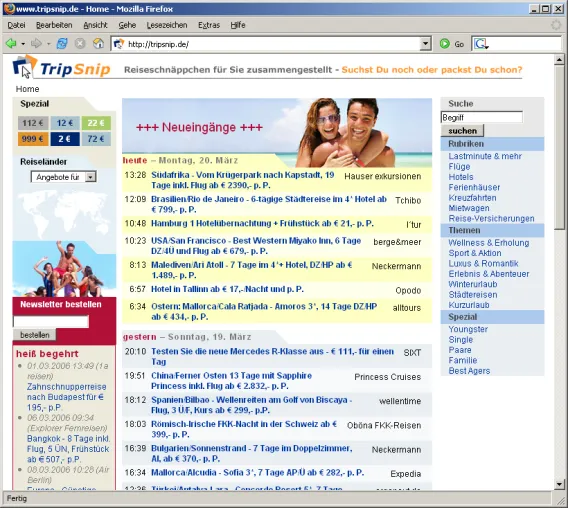This screenshot has height=508, width=568.
Task: Select the orange 999 € price swatch
Action: click(33, 139)
